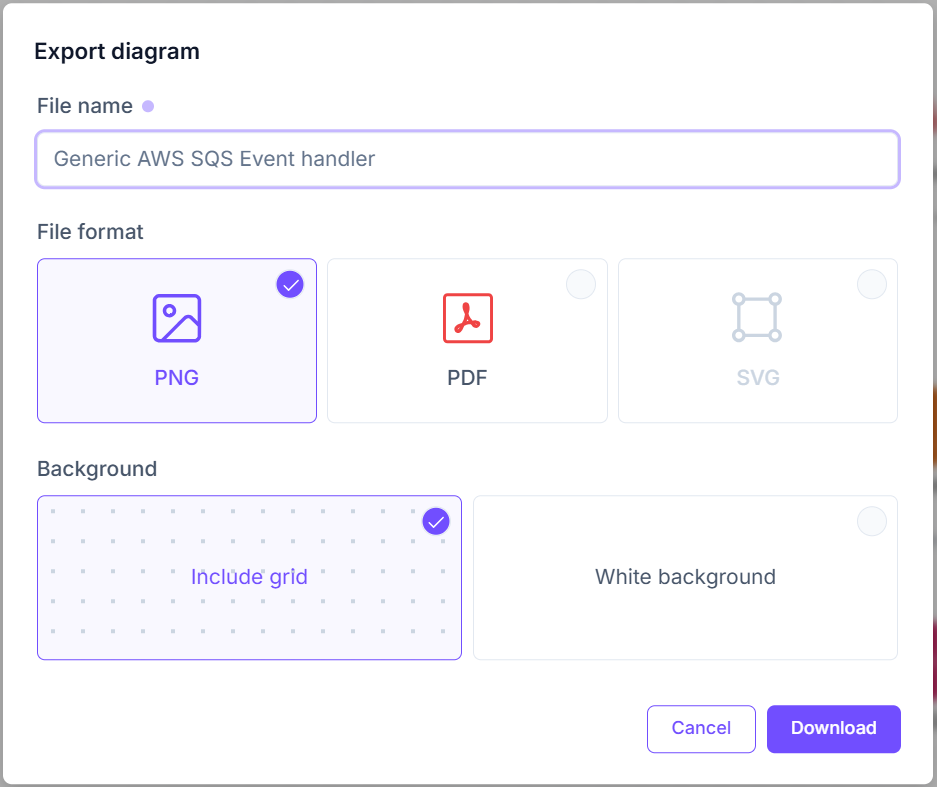
Task: Click the Export diagram dialog title
Action: pyautogui.click(x=117, y=52)
